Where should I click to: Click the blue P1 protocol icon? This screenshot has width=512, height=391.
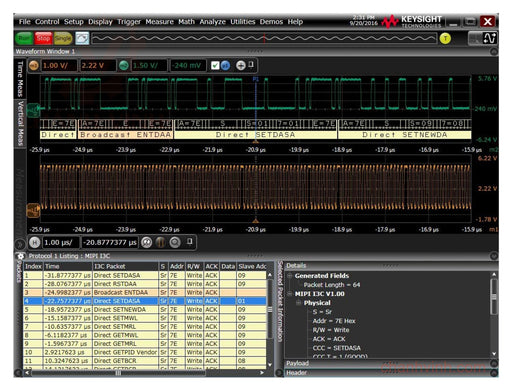point(225,65)
